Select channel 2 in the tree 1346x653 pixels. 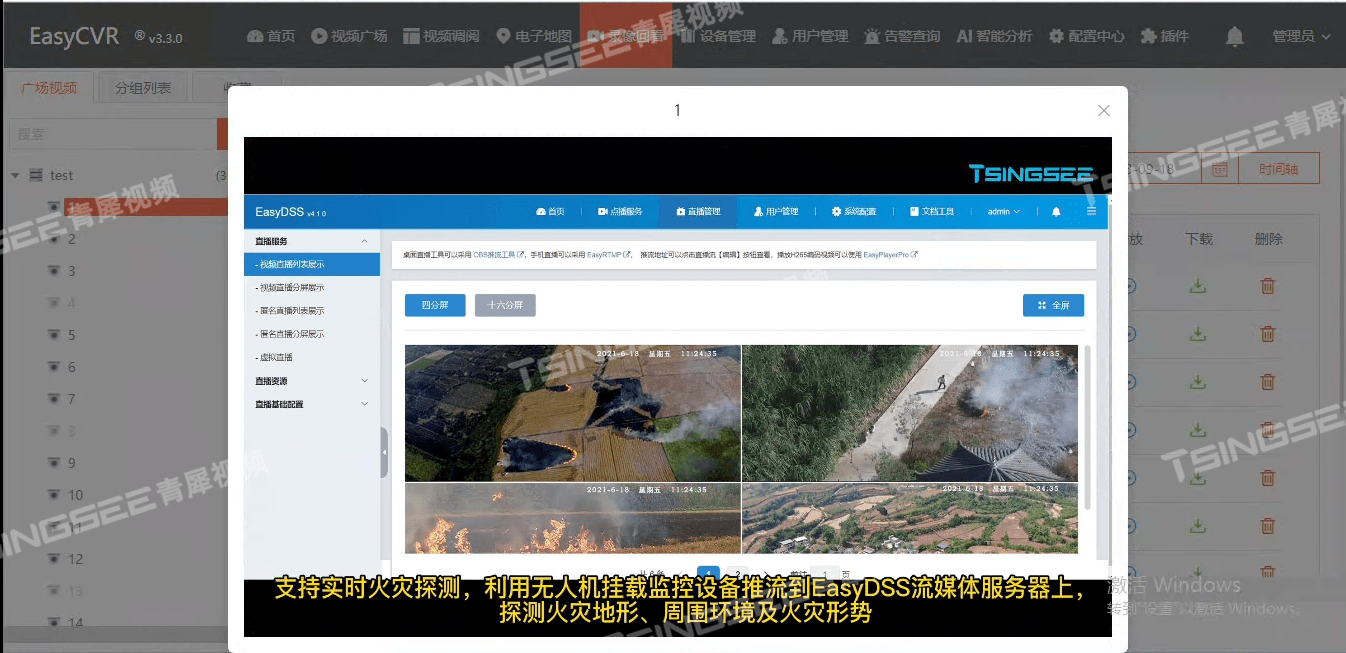tap(71, 239)
